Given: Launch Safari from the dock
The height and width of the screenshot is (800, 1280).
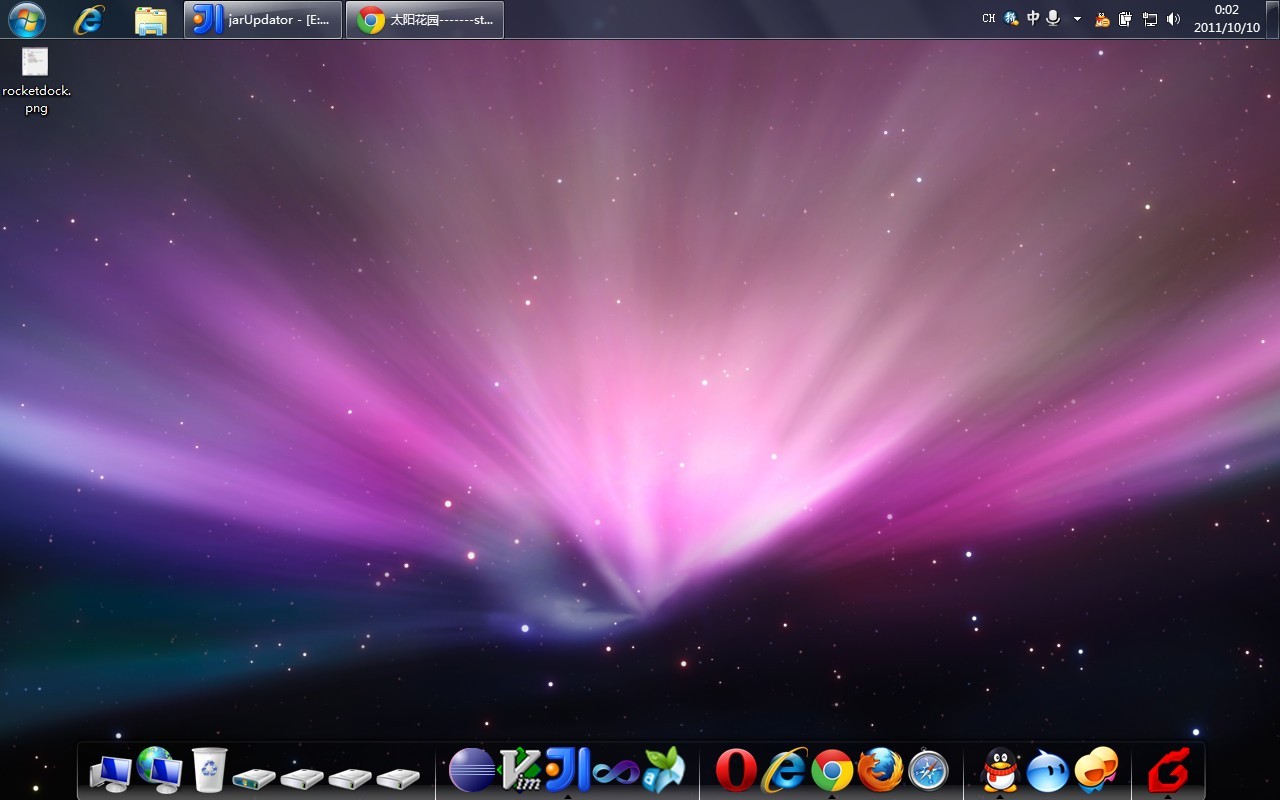Looking at the screenshot, I should [928, 770].
